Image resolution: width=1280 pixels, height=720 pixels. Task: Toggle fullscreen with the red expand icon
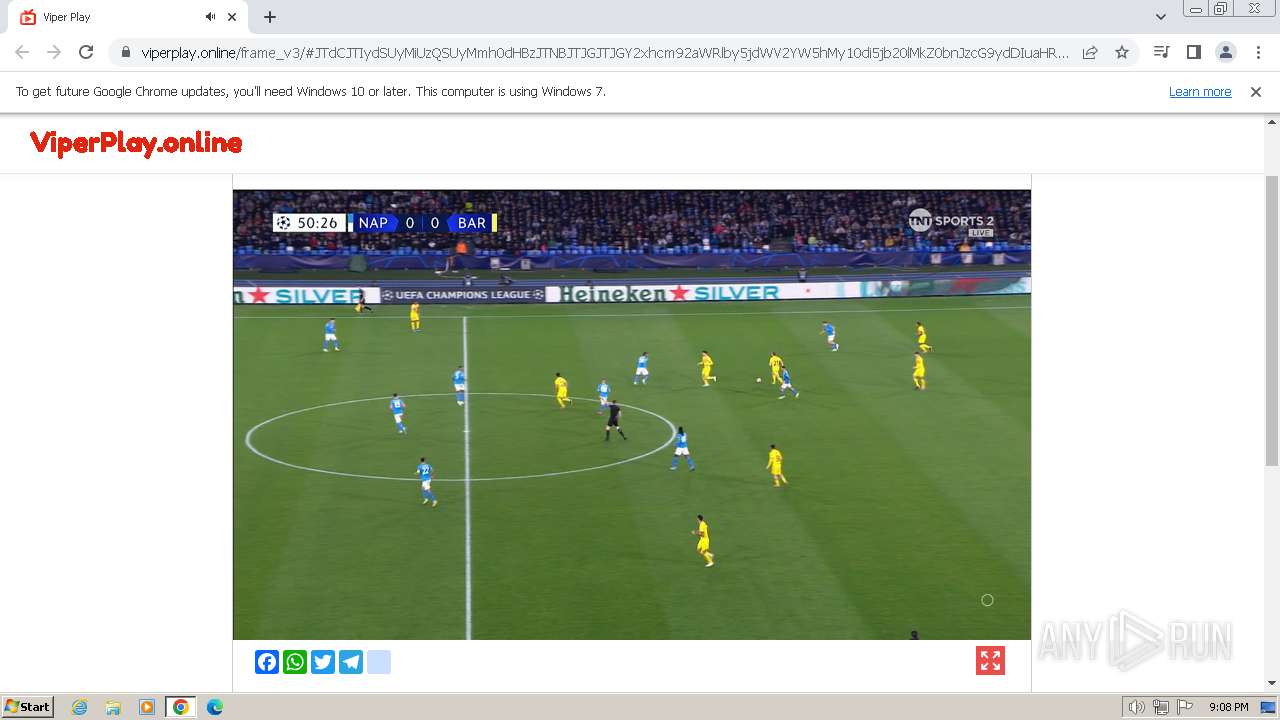click(990, 661)
